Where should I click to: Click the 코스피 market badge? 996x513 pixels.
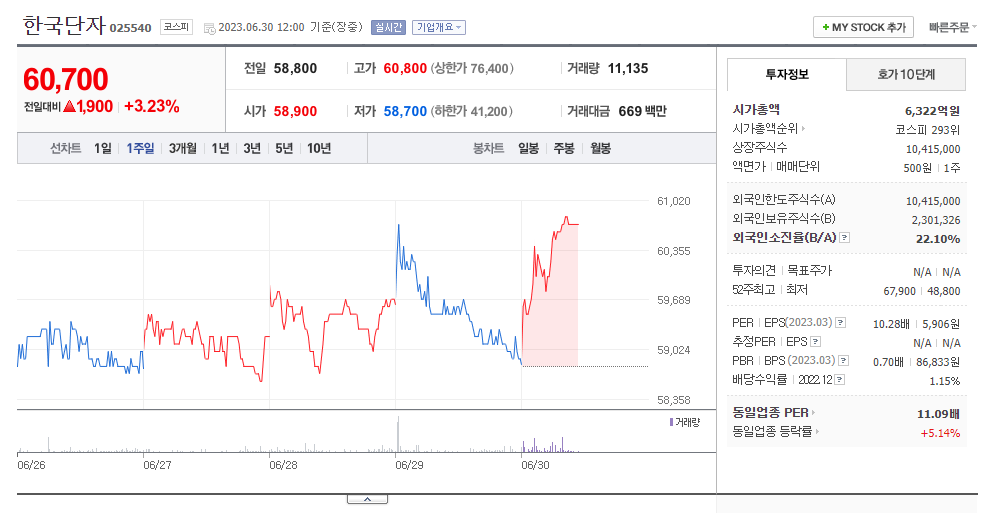(176, 27)
